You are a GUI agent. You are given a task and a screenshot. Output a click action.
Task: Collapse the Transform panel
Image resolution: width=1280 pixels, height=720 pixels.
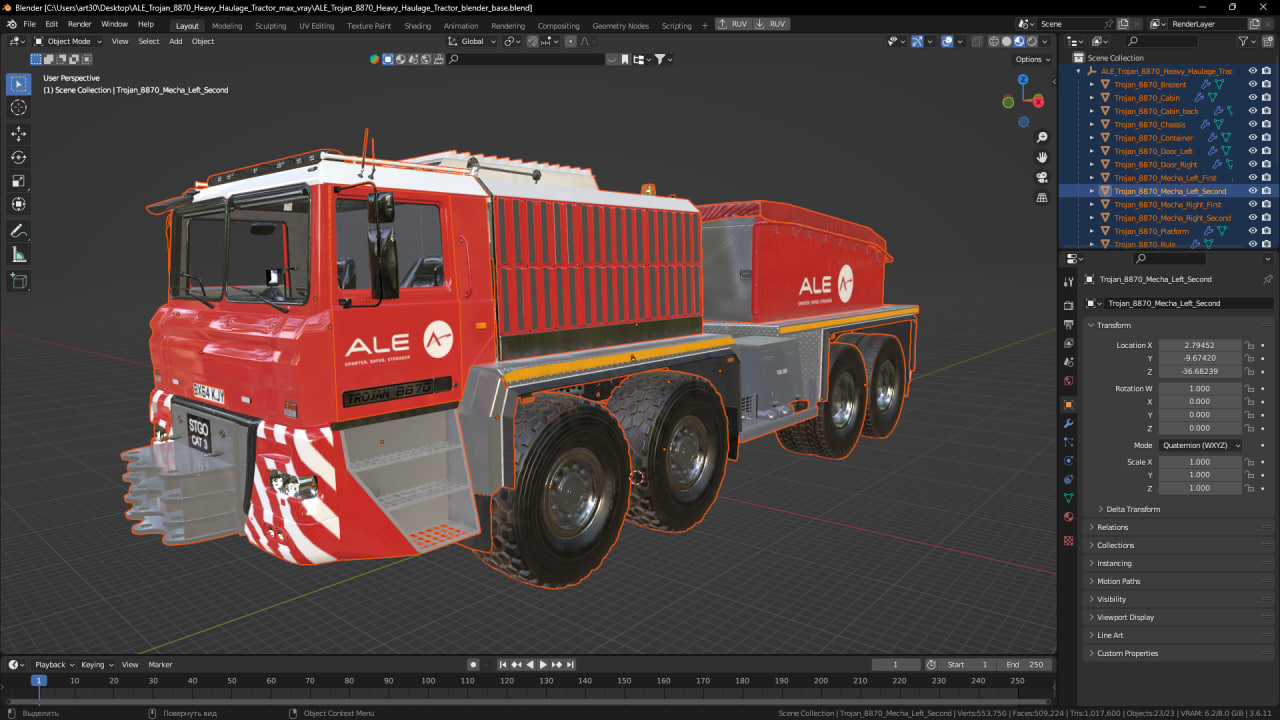pos(1091,325)
